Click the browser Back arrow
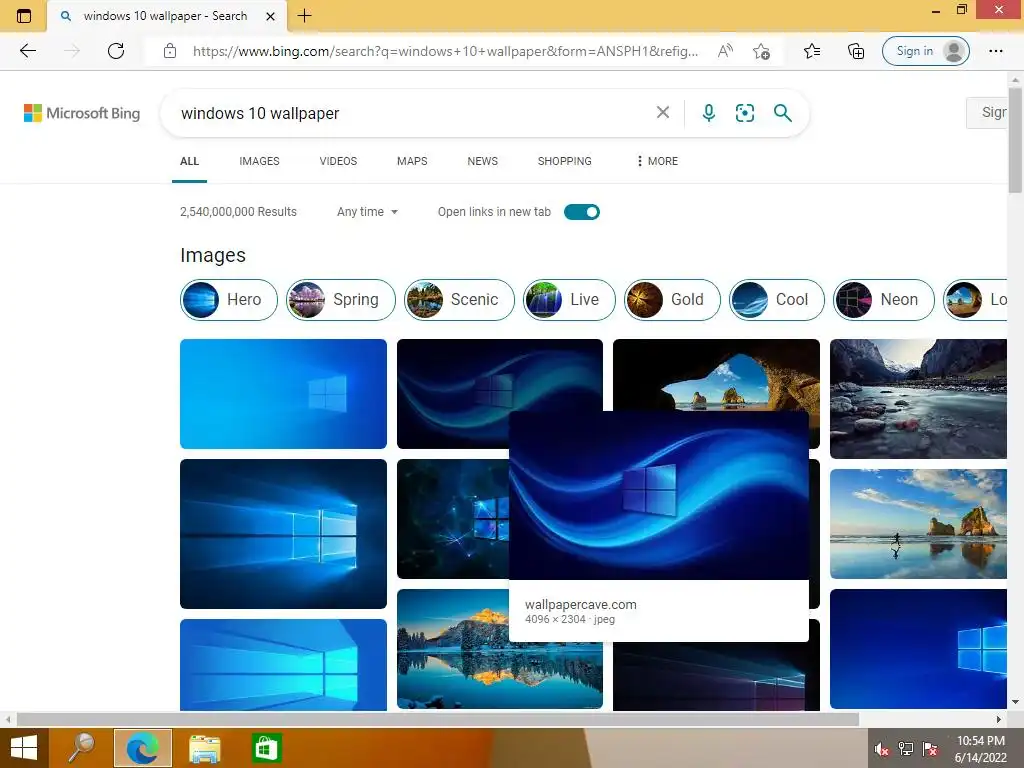 point(28,51)
